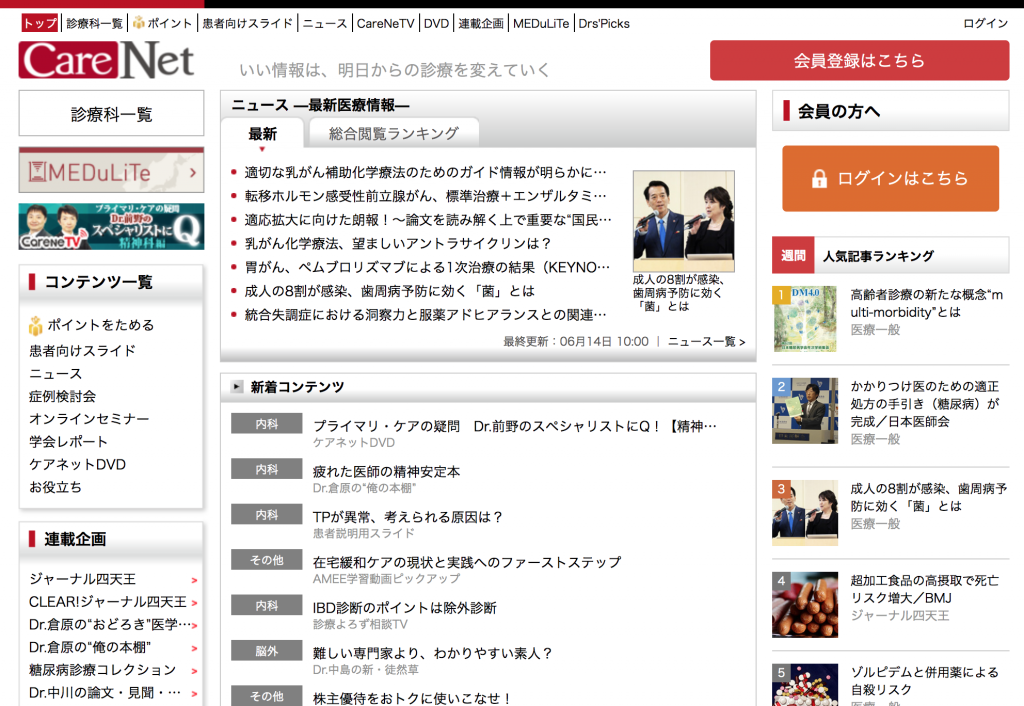Open 学会レポート in content list

click(x=68, y=441)
